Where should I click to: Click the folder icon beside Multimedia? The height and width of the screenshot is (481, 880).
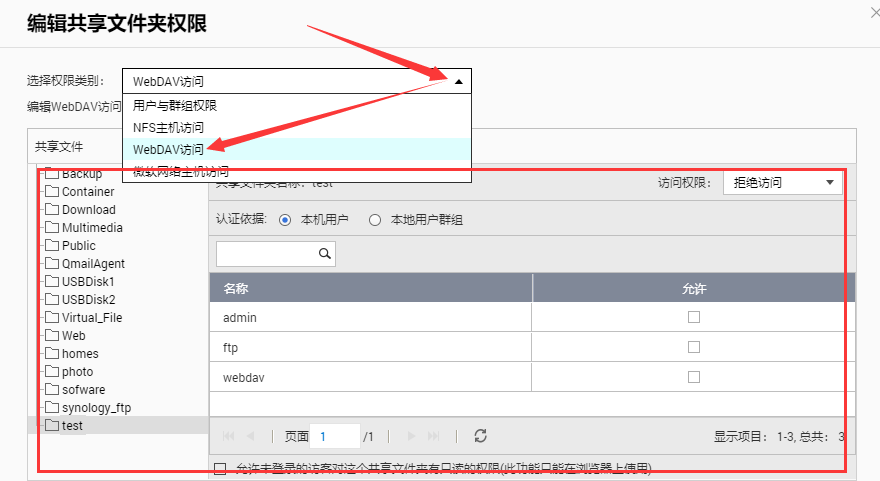click(x=52, y=227)
